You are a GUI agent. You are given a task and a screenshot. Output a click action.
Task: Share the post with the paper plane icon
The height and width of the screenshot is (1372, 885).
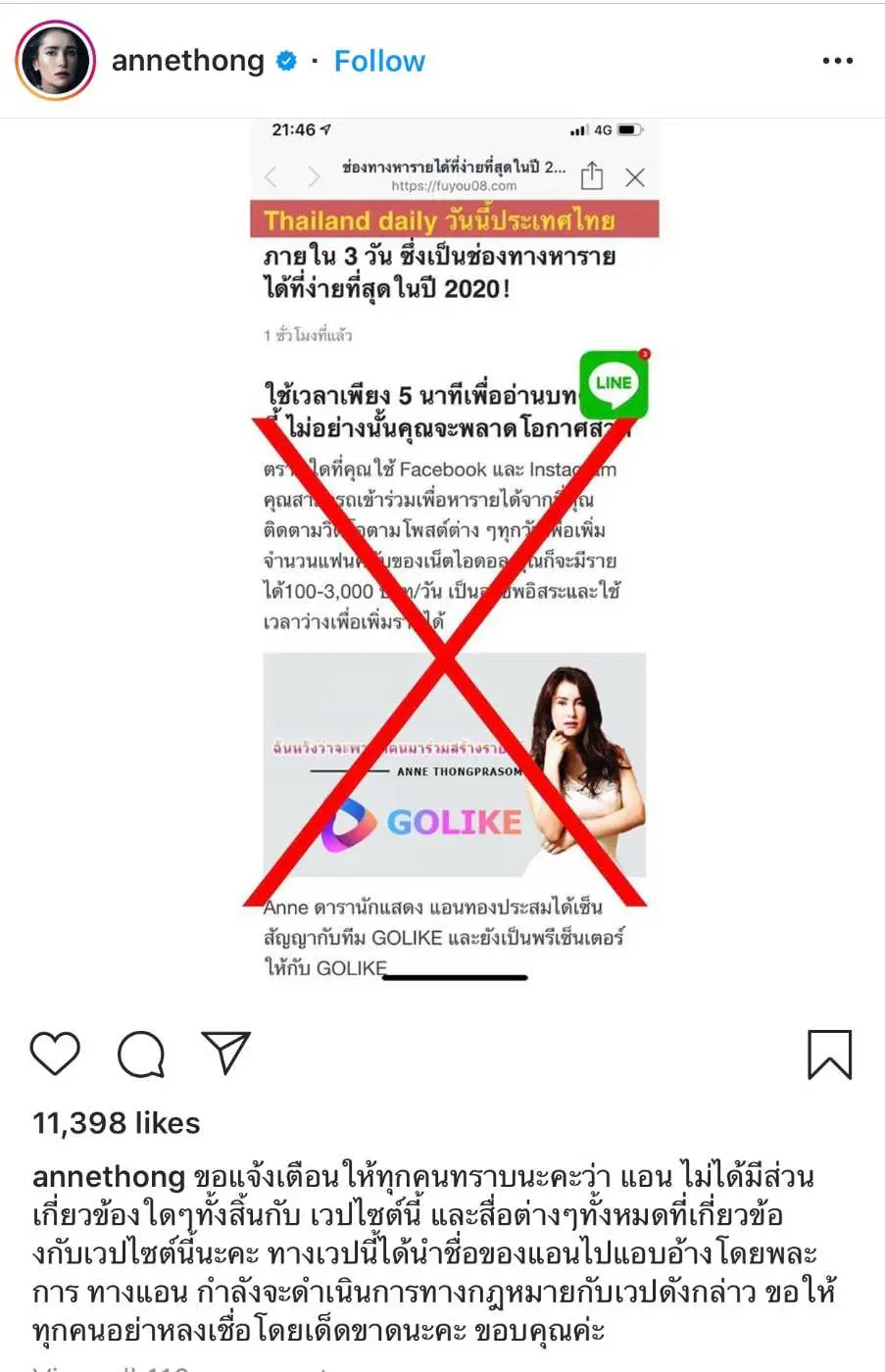225,1053
